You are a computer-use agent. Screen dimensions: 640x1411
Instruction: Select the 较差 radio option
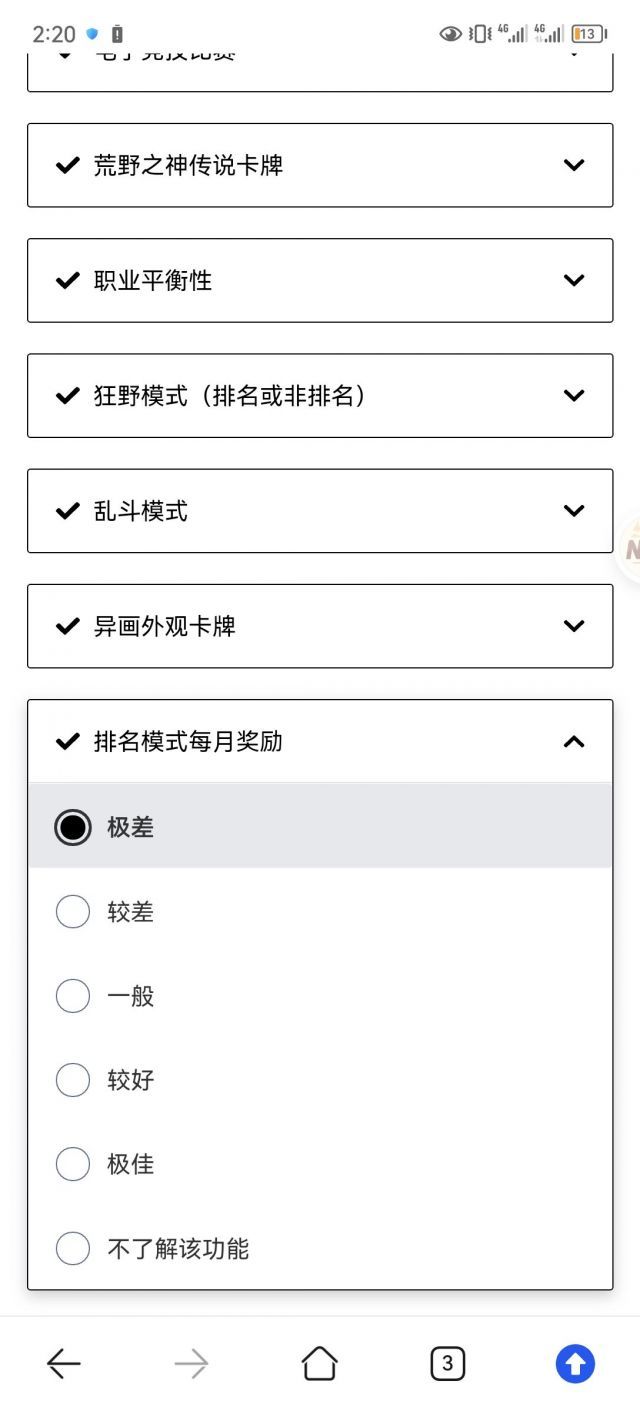320,911
